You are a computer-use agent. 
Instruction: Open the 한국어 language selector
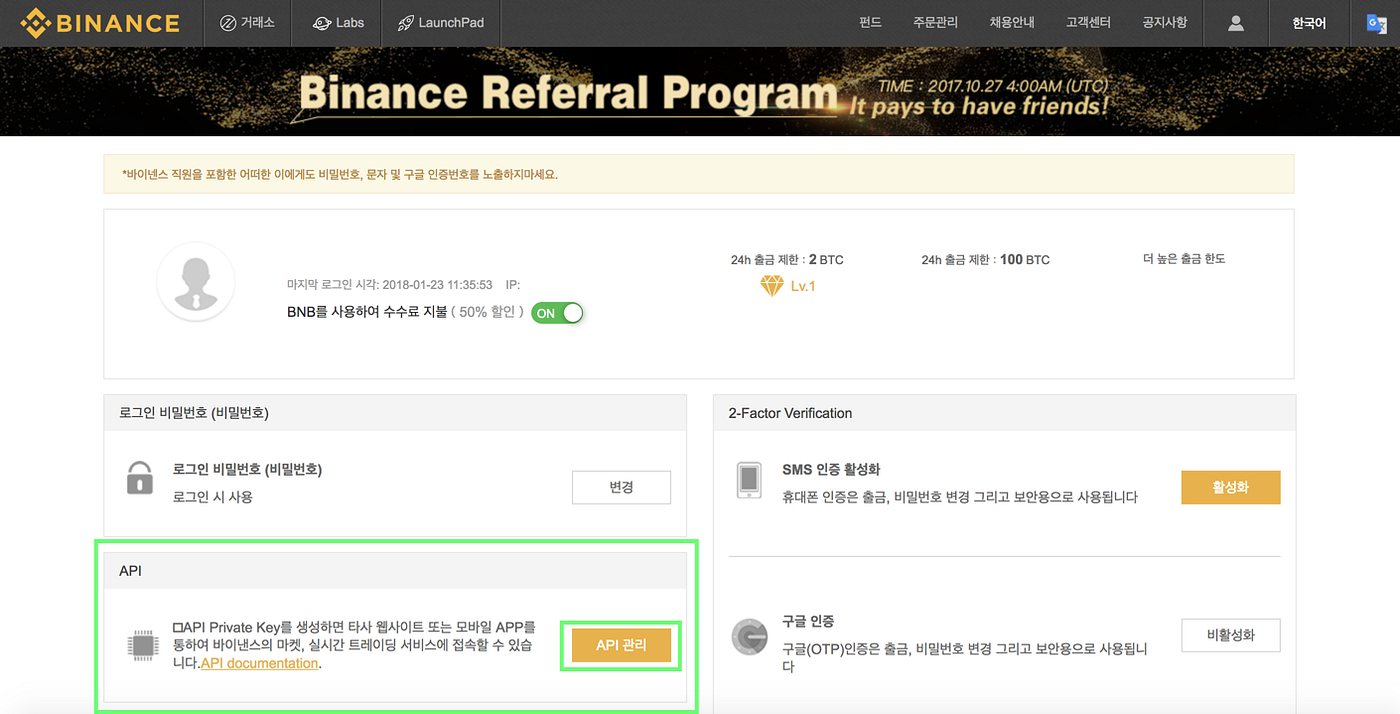point(1309,23)
